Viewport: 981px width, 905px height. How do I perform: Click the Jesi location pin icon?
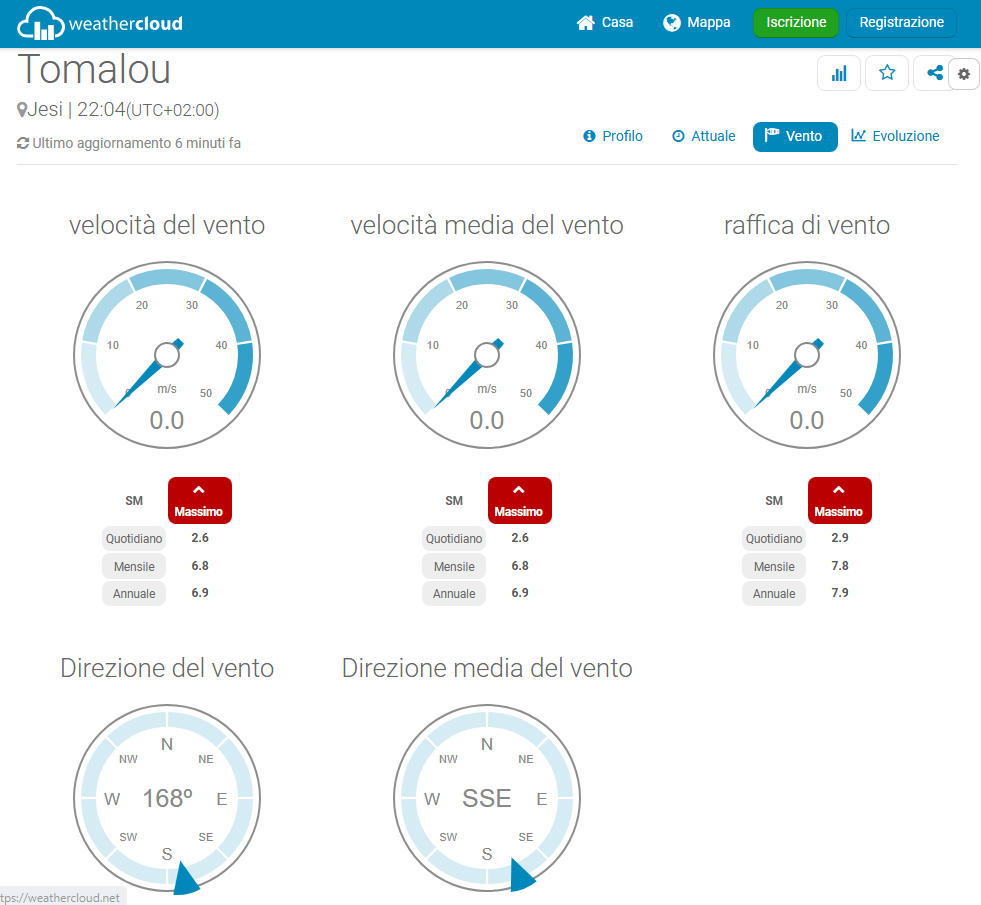22,110
